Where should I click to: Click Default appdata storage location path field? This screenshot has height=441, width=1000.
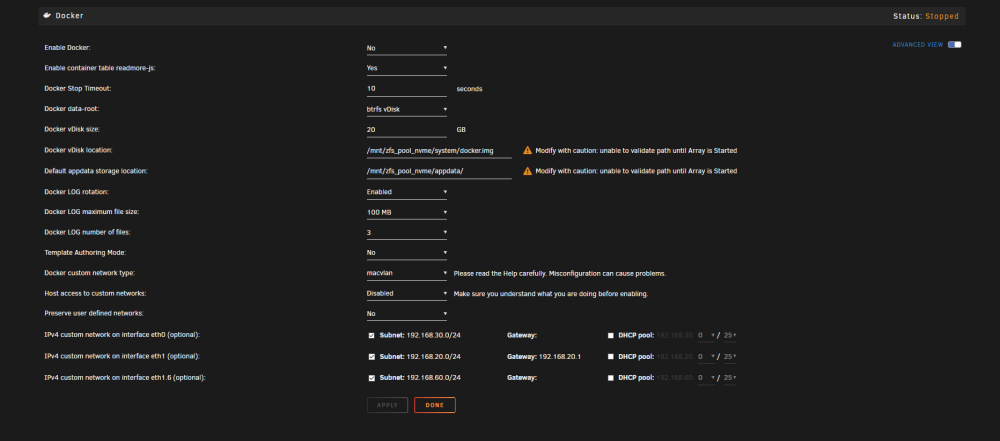coord(439,171)
